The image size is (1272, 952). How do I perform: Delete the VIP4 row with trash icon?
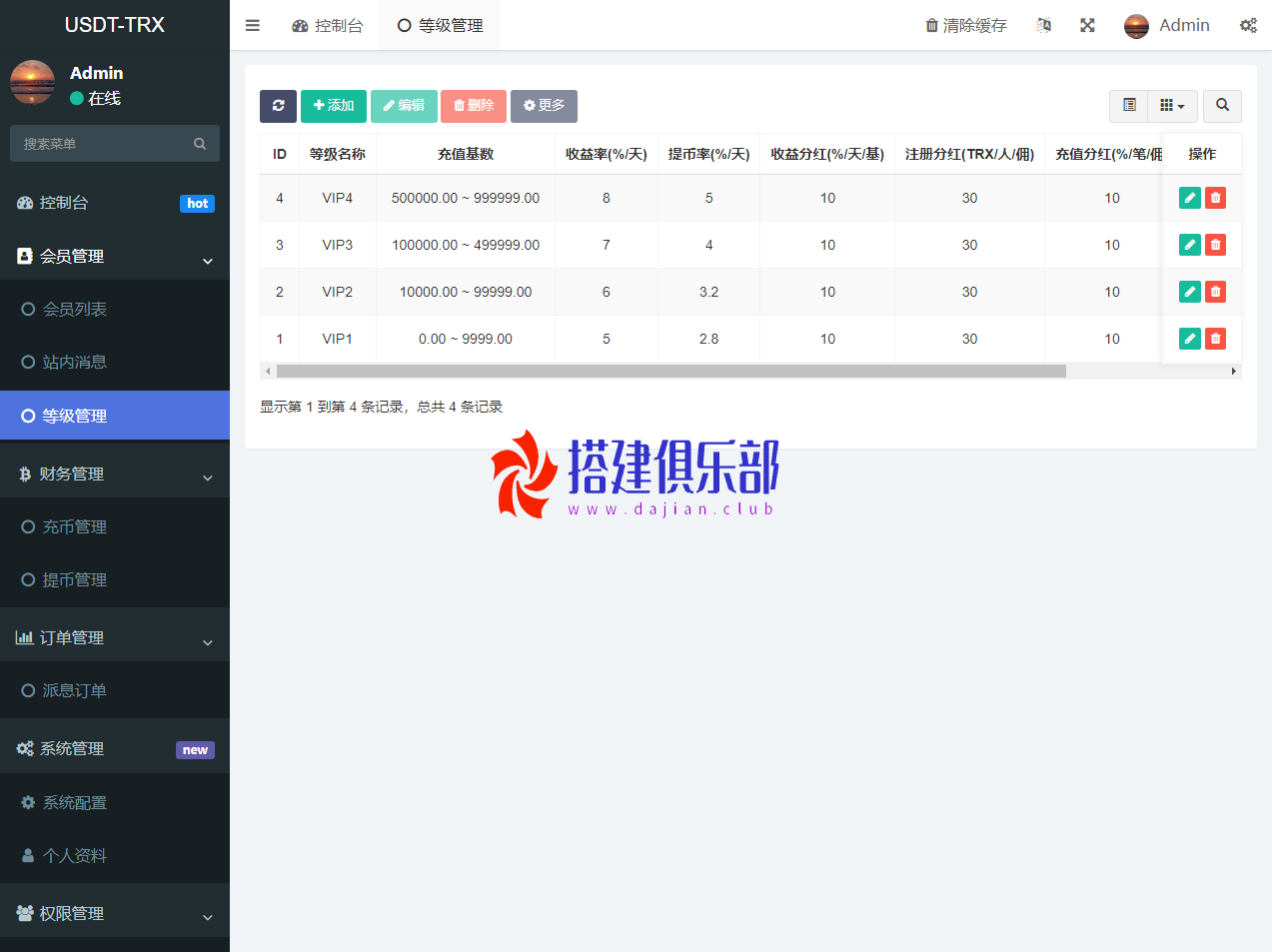click(x=1215, y=198)
